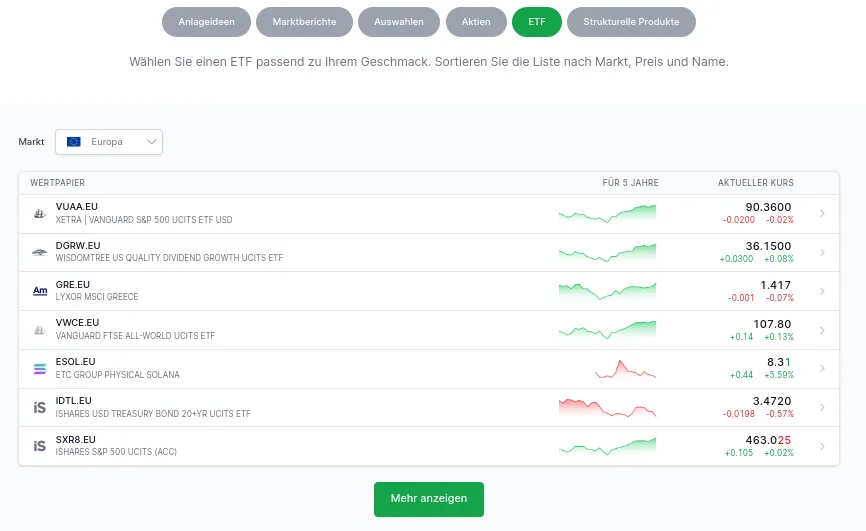Open VWCE.EU details via row chevron
Screen dimensions: 866x531
click(x=822, y=330)
